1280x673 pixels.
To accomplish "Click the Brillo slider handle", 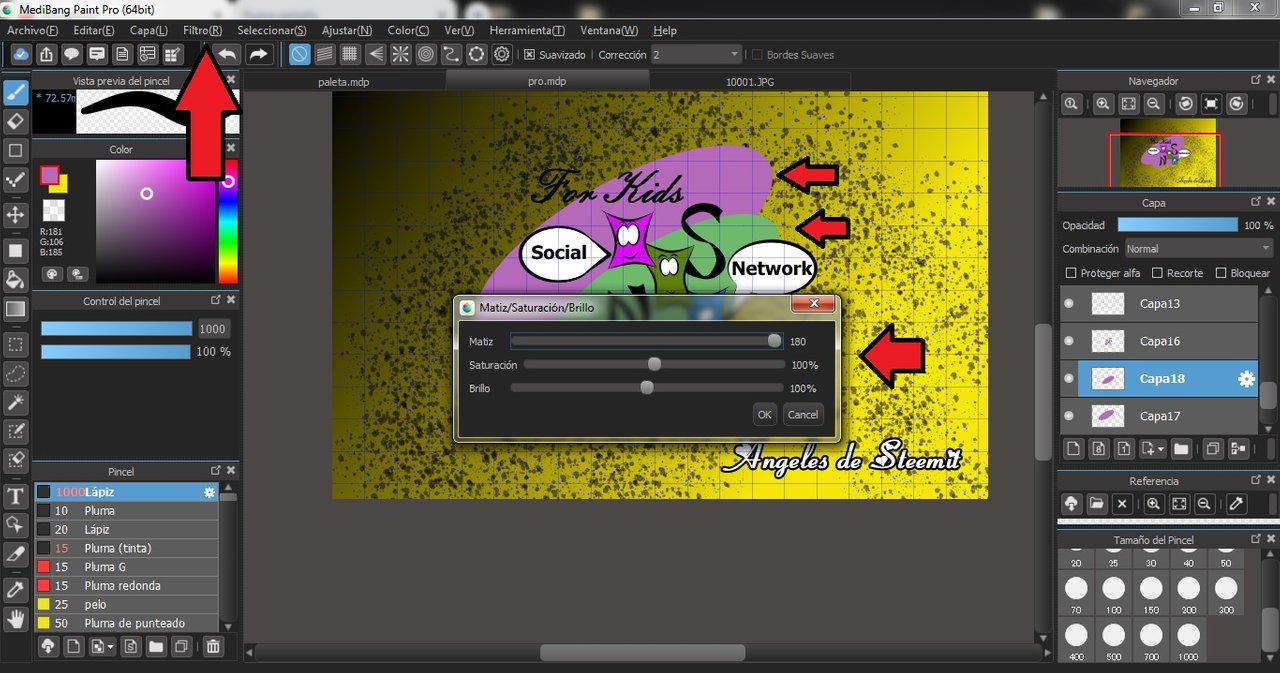I will click(x=647, y=388).
